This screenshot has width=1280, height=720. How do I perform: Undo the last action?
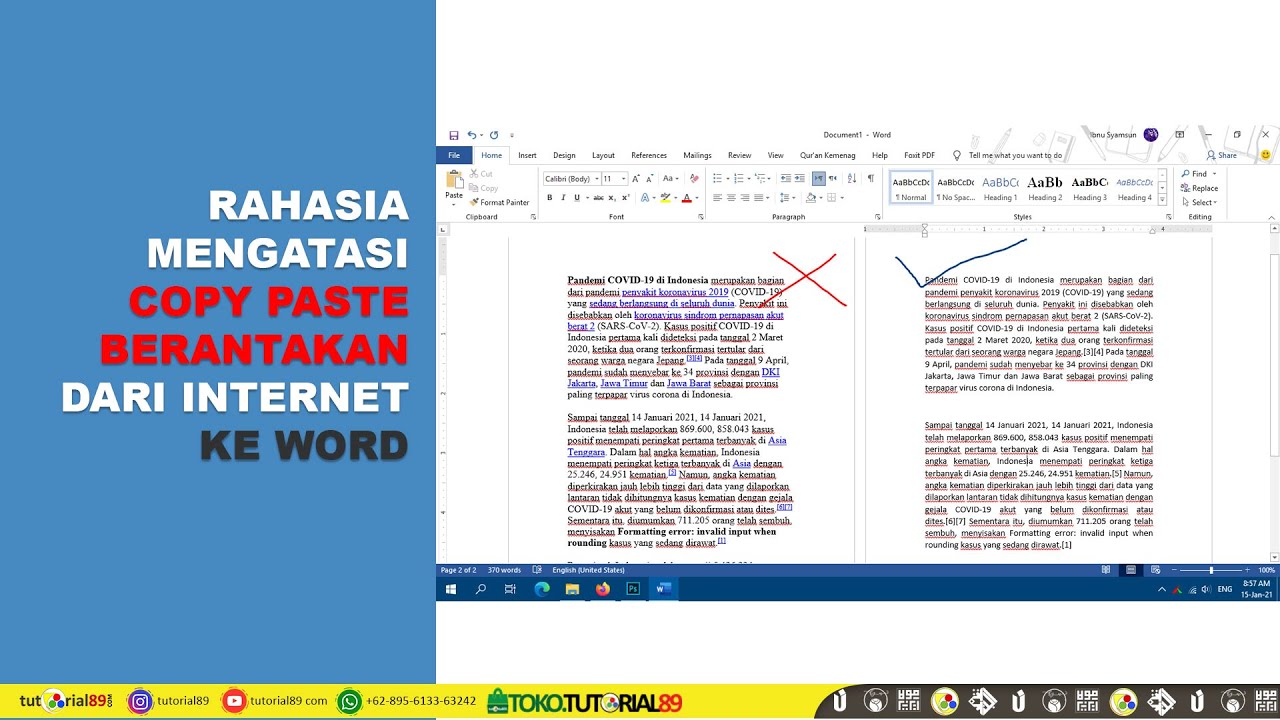(471, 135)
